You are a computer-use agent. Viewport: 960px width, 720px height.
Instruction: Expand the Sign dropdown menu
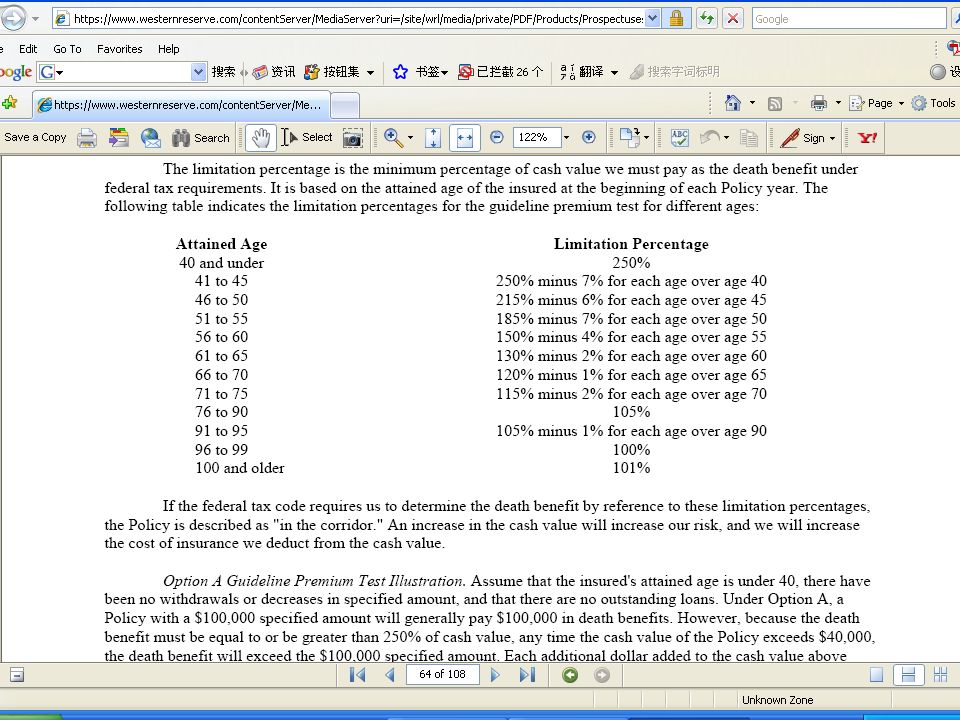(832, 138)
